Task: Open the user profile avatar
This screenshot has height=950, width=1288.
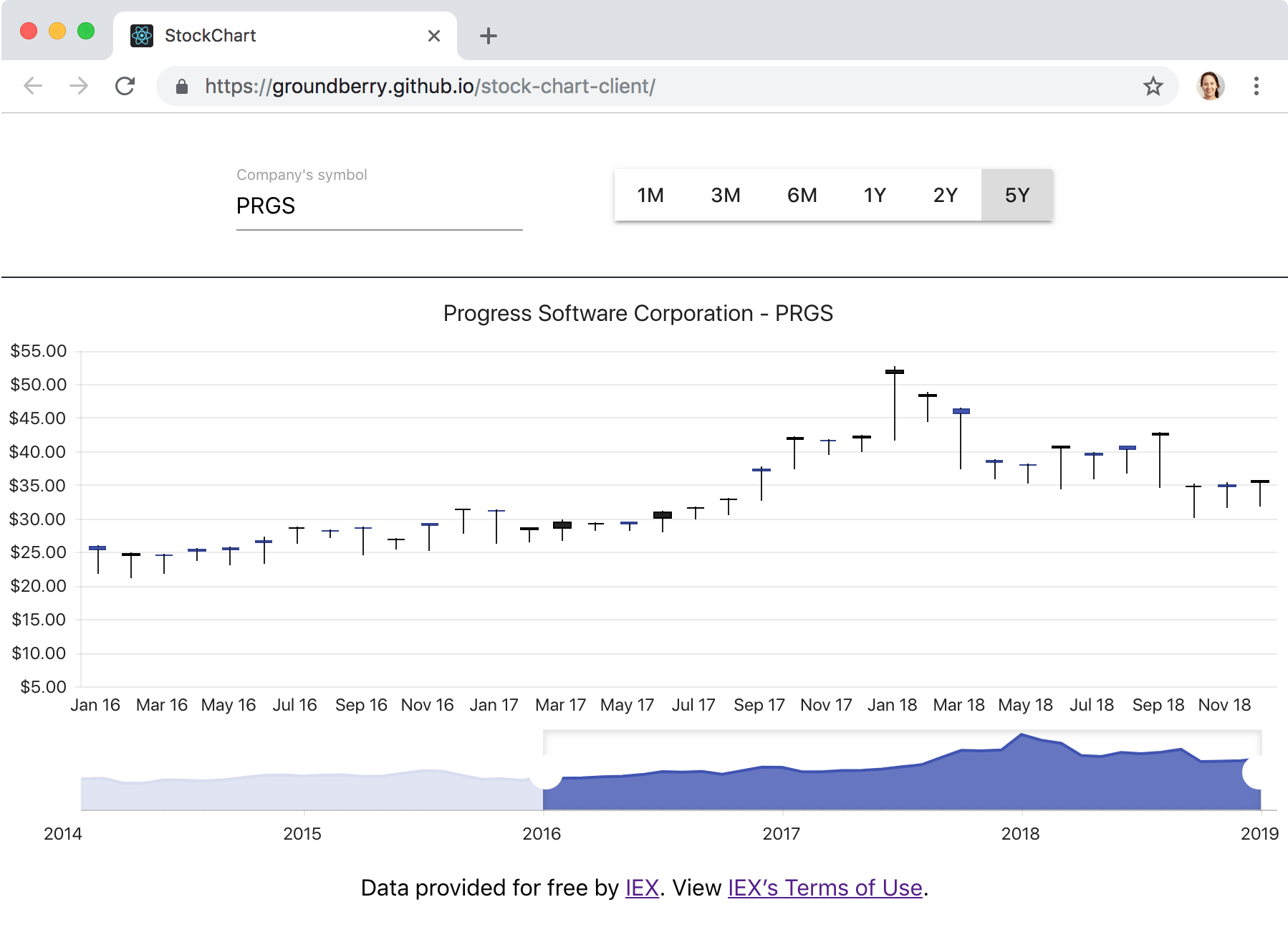Action: coord(1211,86)
